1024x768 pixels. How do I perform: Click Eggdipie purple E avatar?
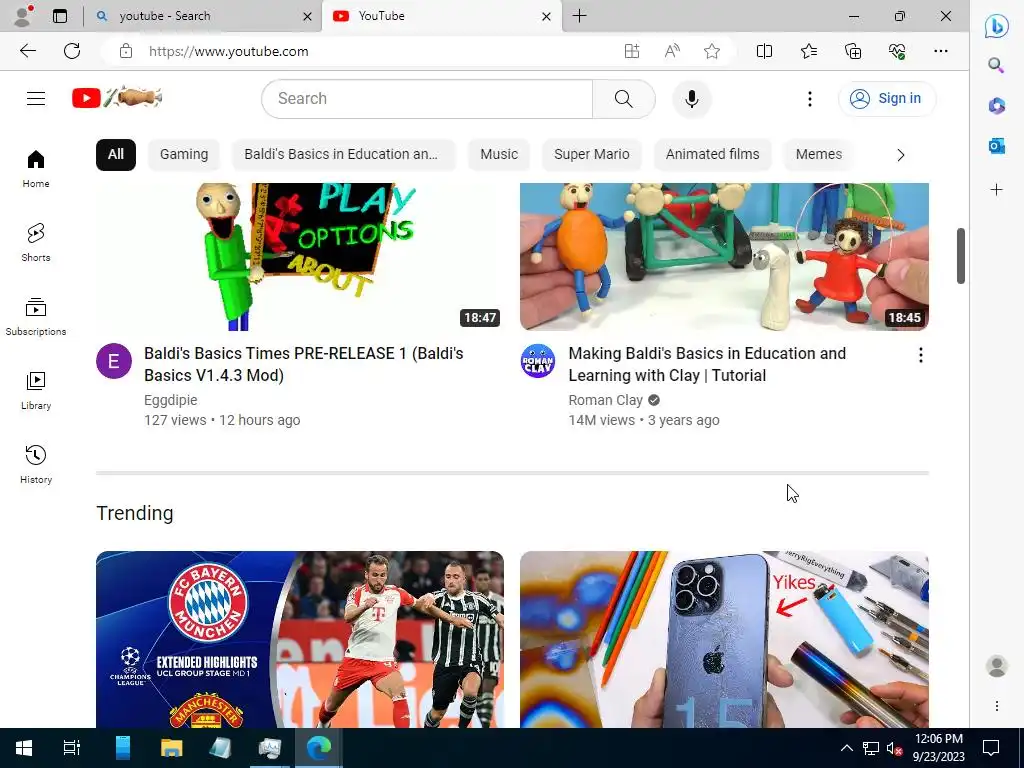[114, 361]
